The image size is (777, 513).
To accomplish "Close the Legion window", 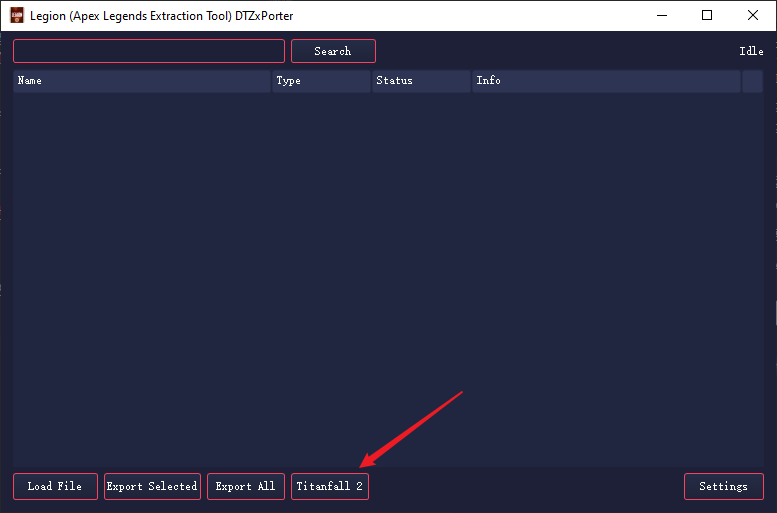I will tap(753, 15).
